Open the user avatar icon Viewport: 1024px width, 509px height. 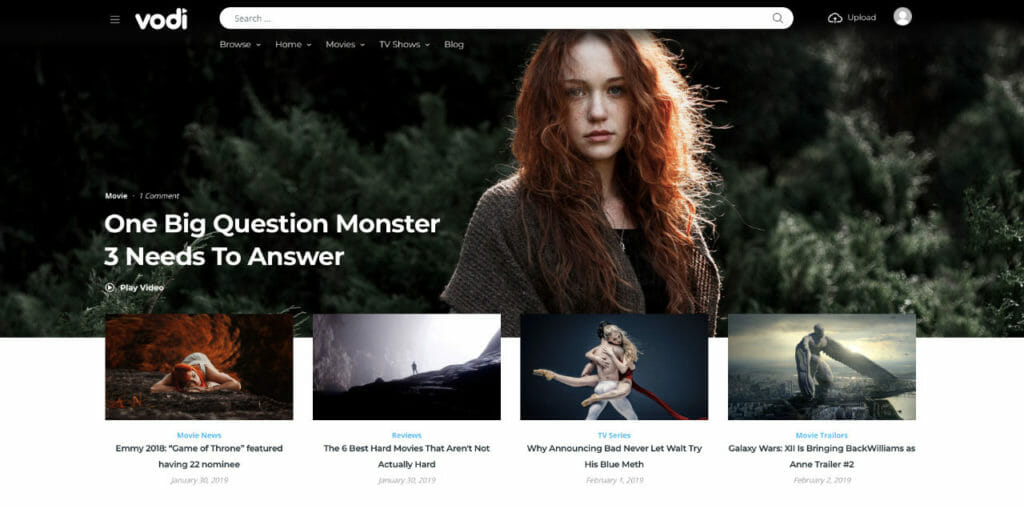[902, 17]
